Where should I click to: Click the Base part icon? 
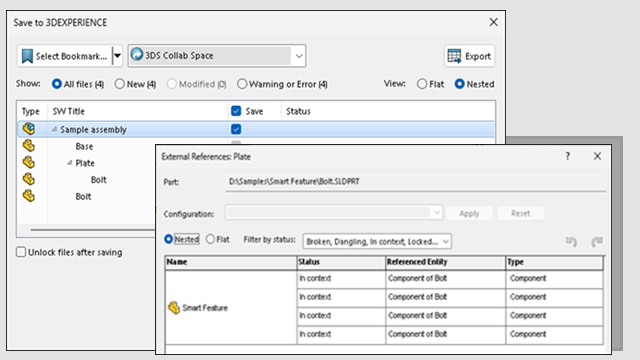click(x=29, y=146)
